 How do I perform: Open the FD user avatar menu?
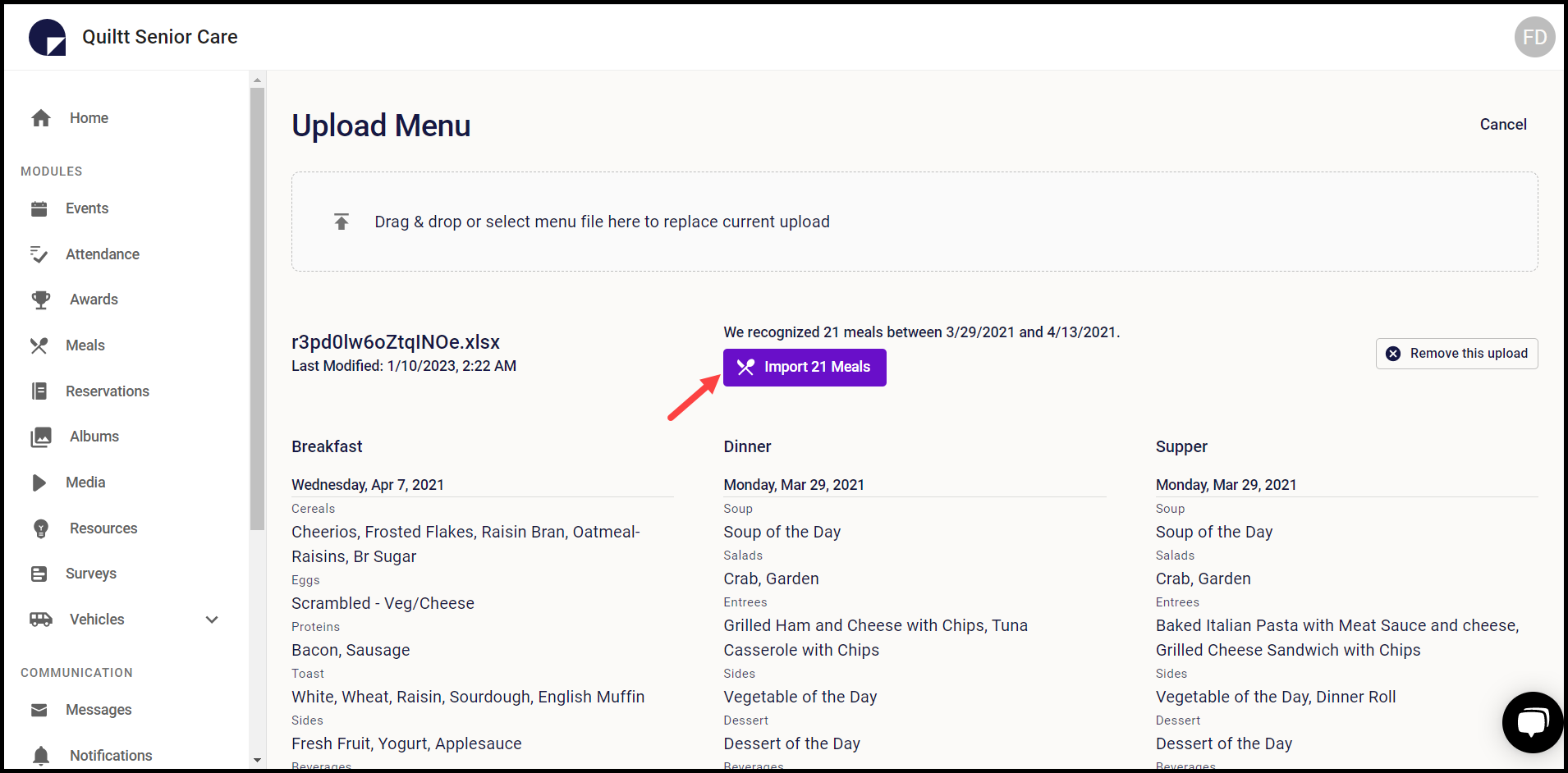point(1534,37)
